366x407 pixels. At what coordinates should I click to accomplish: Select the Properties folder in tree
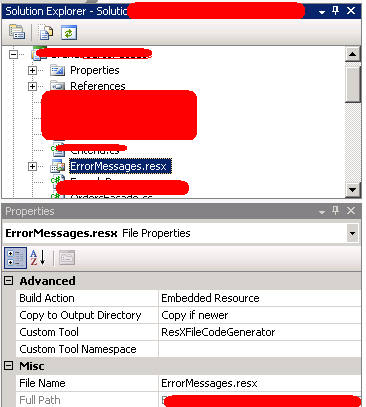coord(95,70)
